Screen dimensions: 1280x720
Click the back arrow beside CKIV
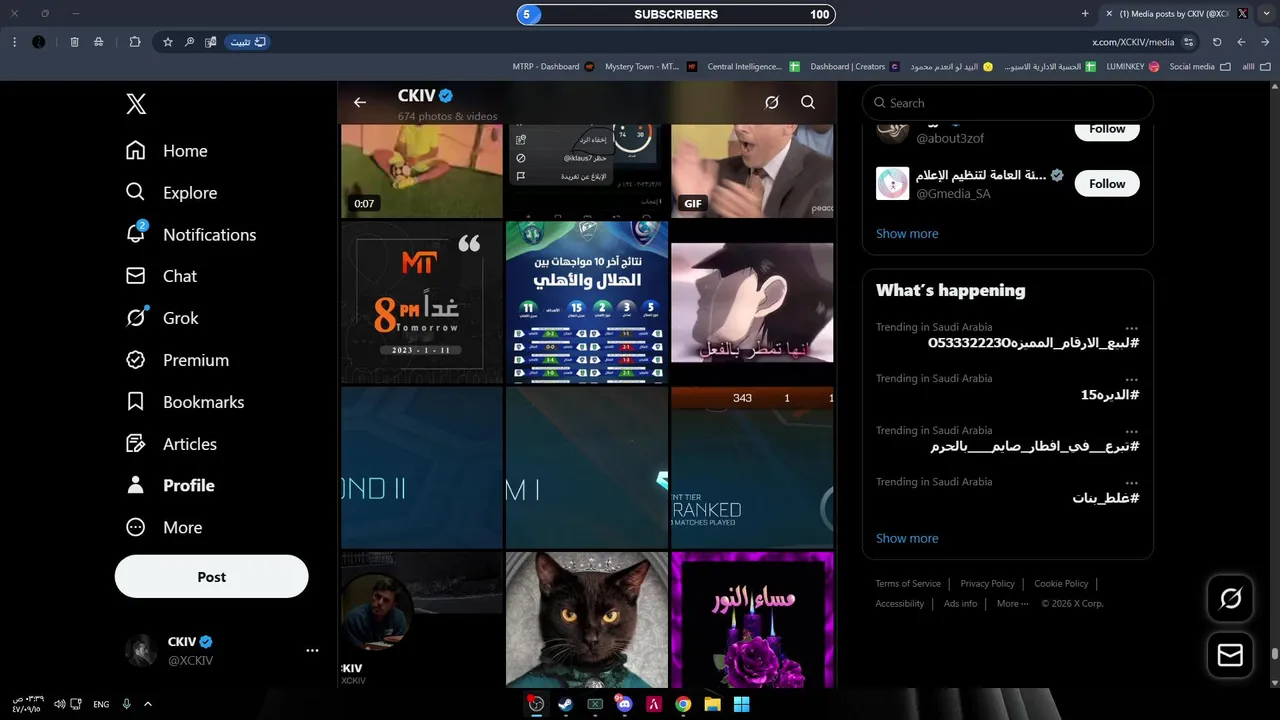[x=360, y=102]
